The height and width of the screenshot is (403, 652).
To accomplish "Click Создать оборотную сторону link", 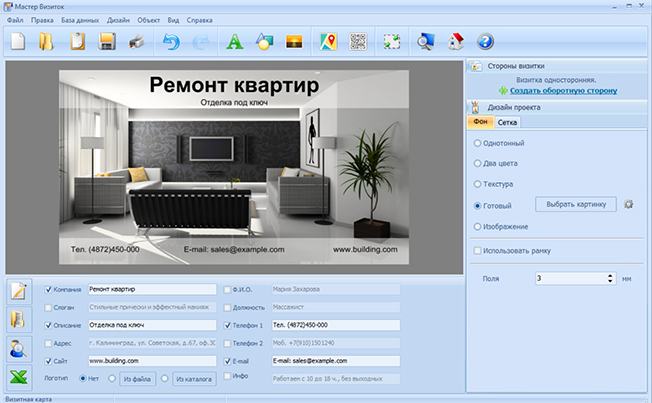I will click(563, 90).
